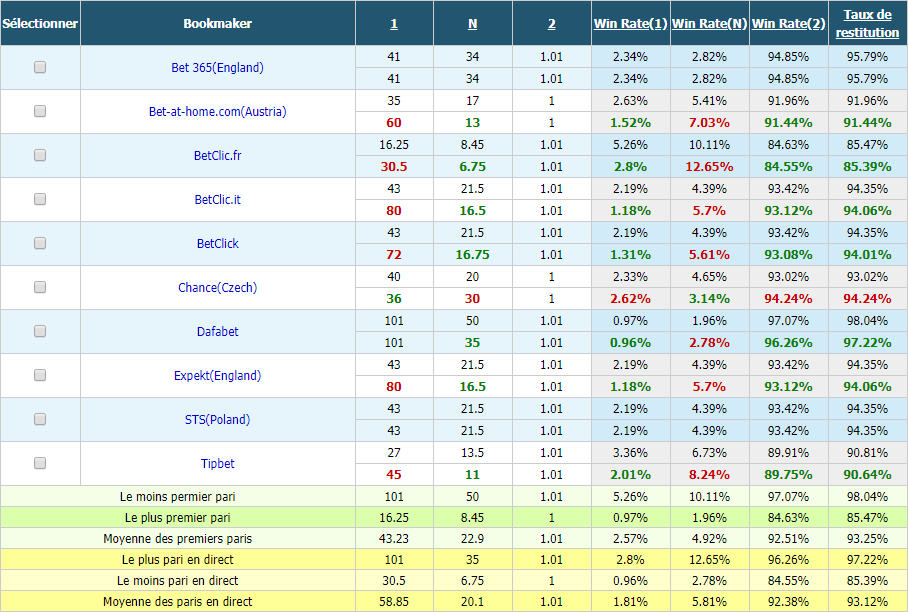This screenshot has width=908, height=612.
Task: Click the 22.9 average draw odds value
Action: pyautogui.click(x=473, y=538)
